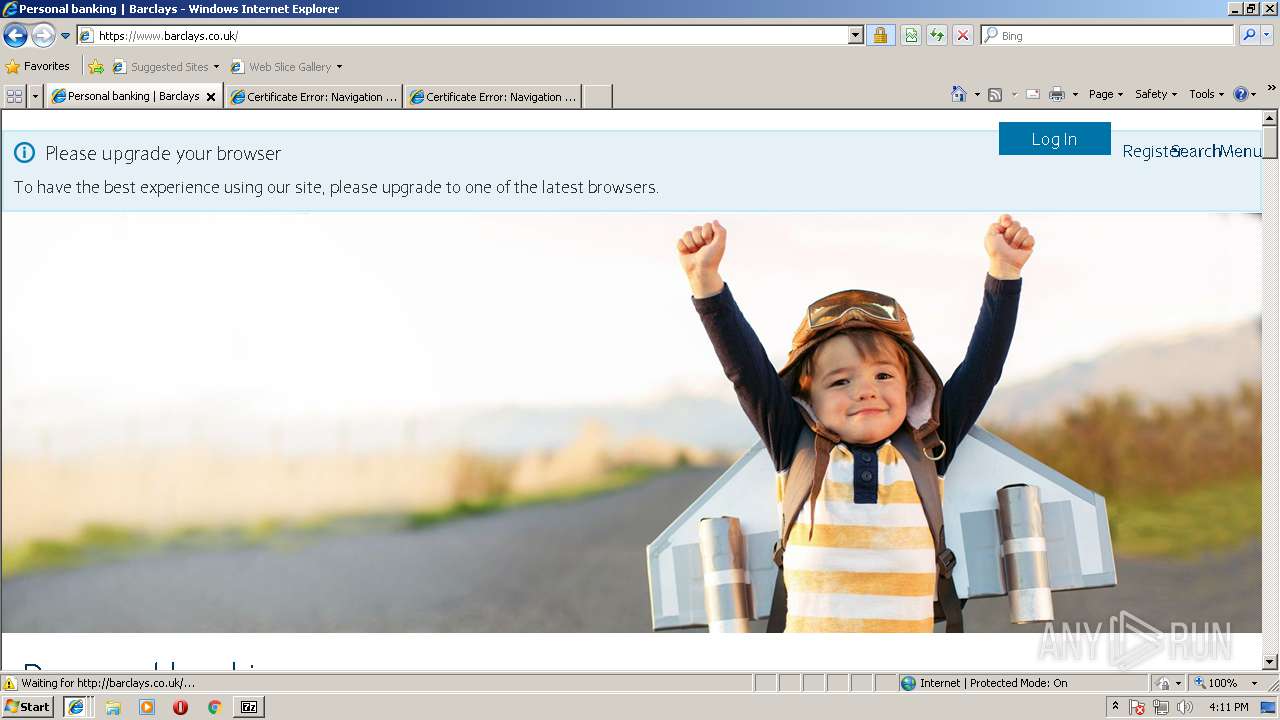Select the Personal banking | Barclays tab
Screen dimensions: 1280x720
[134, 96]
